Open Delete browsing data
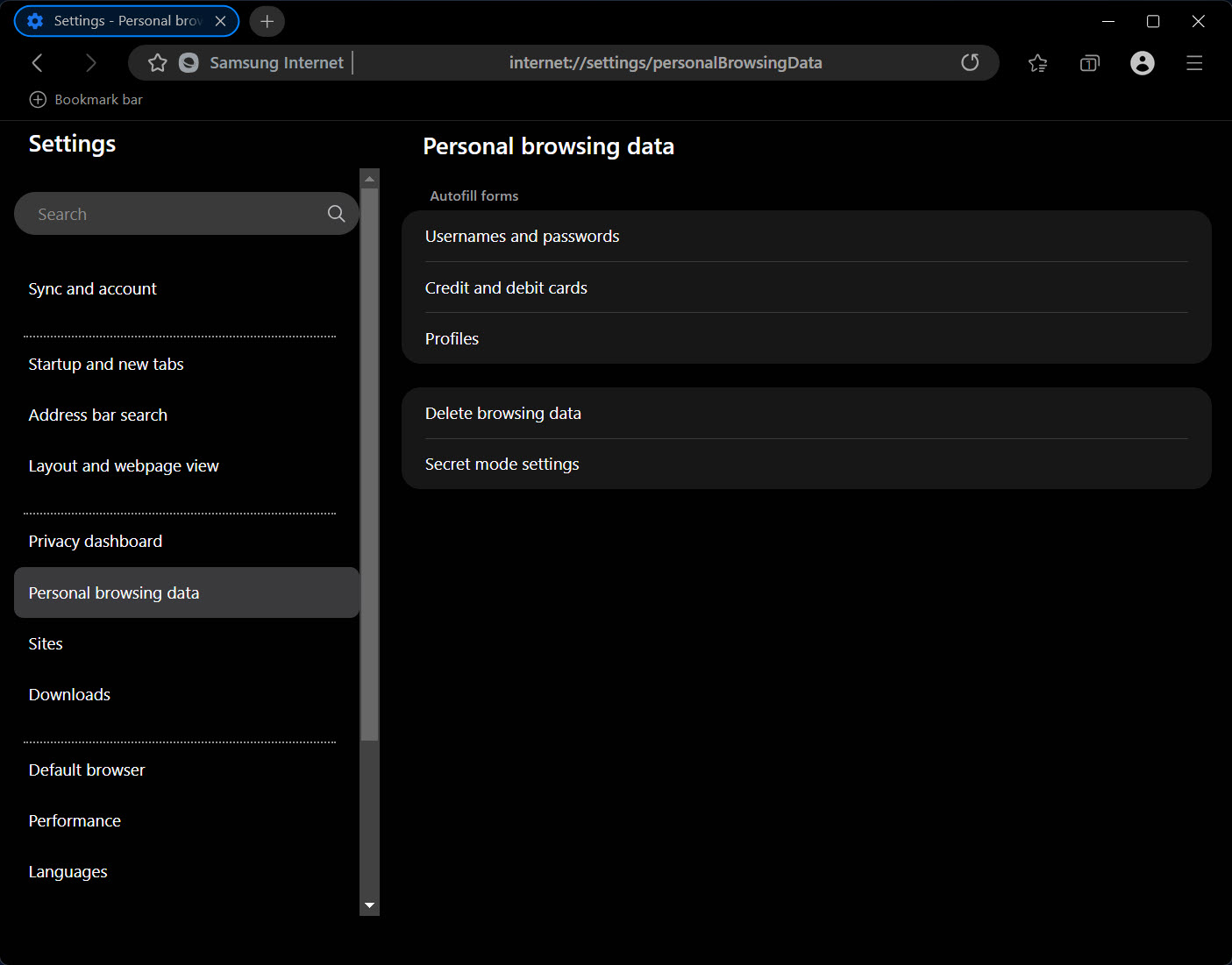Screen dimensions: 1232x965 click(x=502, y=414)
